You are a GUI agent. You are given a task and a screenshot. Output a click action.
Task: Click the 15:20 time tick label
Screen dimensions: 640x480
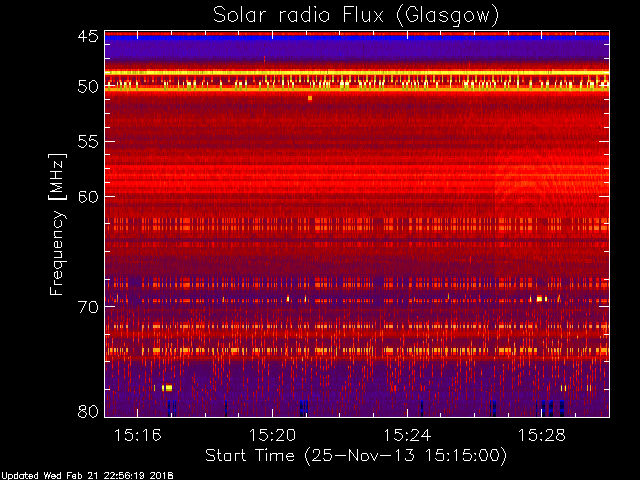pyautogui.click(x=272, y=435)
